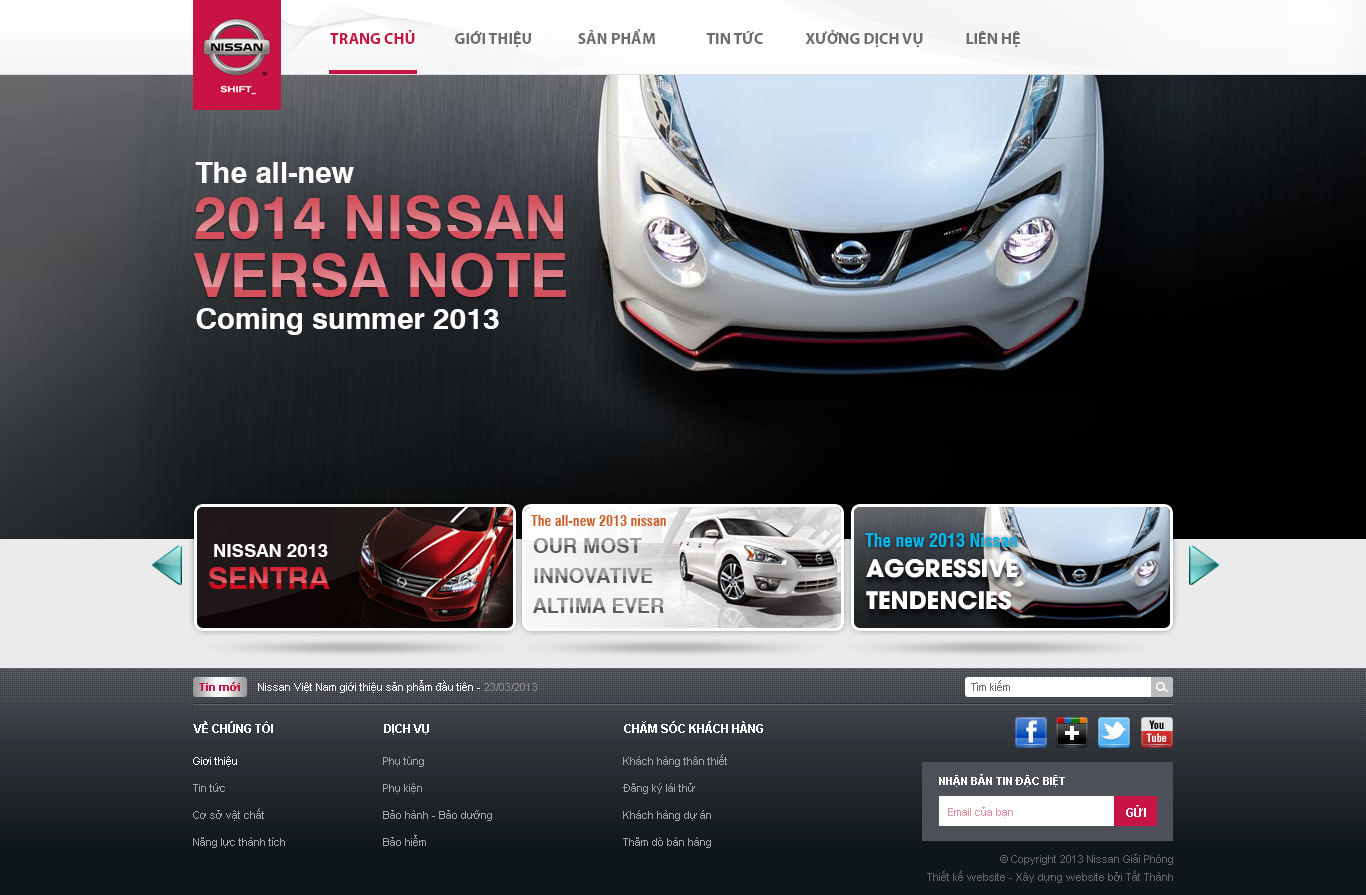Open the Tin Tức menu tab
Screen dimensions: 1366x895
tap(735, 39)
